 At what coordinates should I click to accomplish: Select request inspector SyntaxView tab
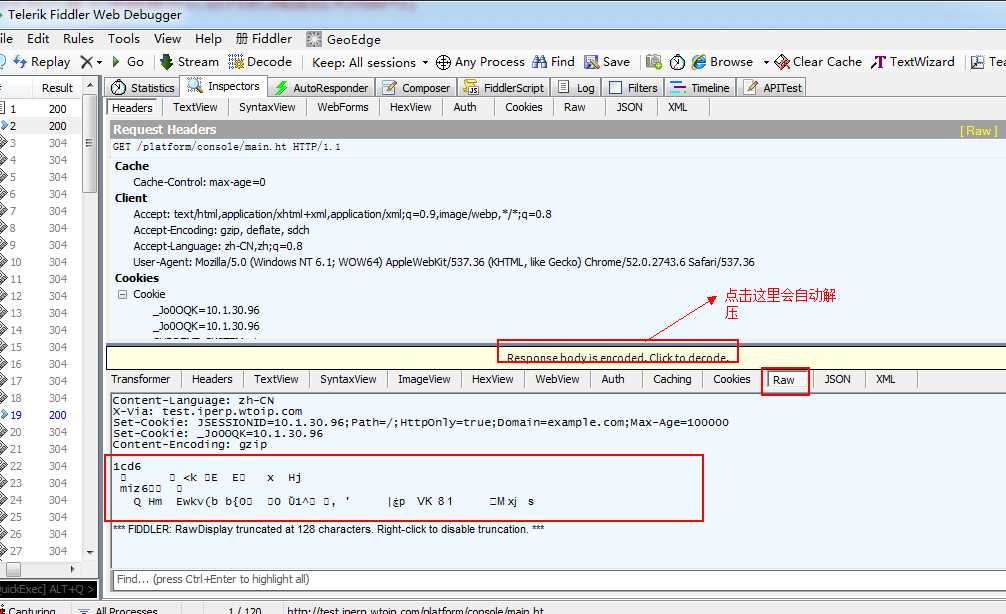[x=267, y=107]
